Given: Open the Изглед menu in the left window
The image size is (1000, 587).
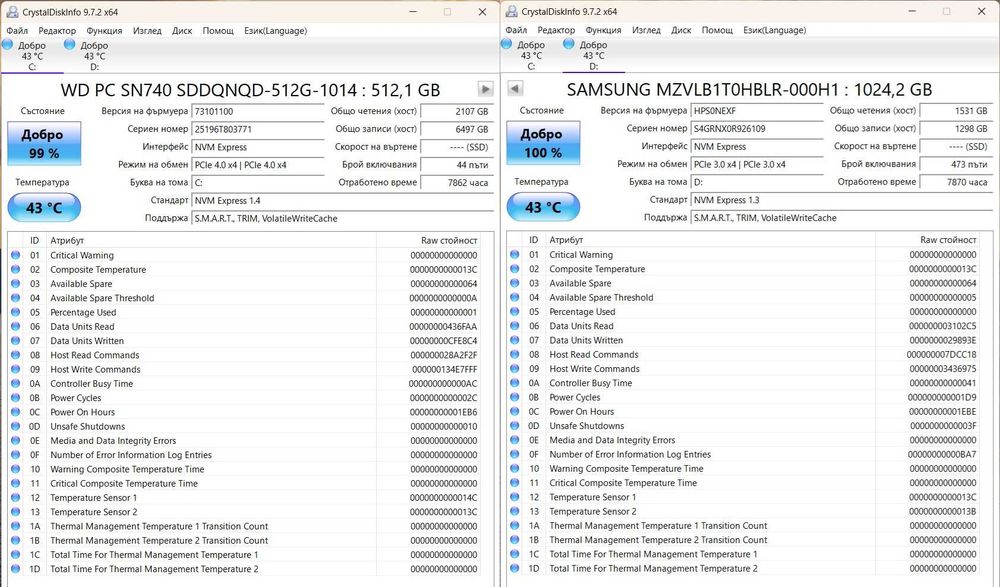Looking at the screenshot, I should pyautogui.click(x=147, y=31).
